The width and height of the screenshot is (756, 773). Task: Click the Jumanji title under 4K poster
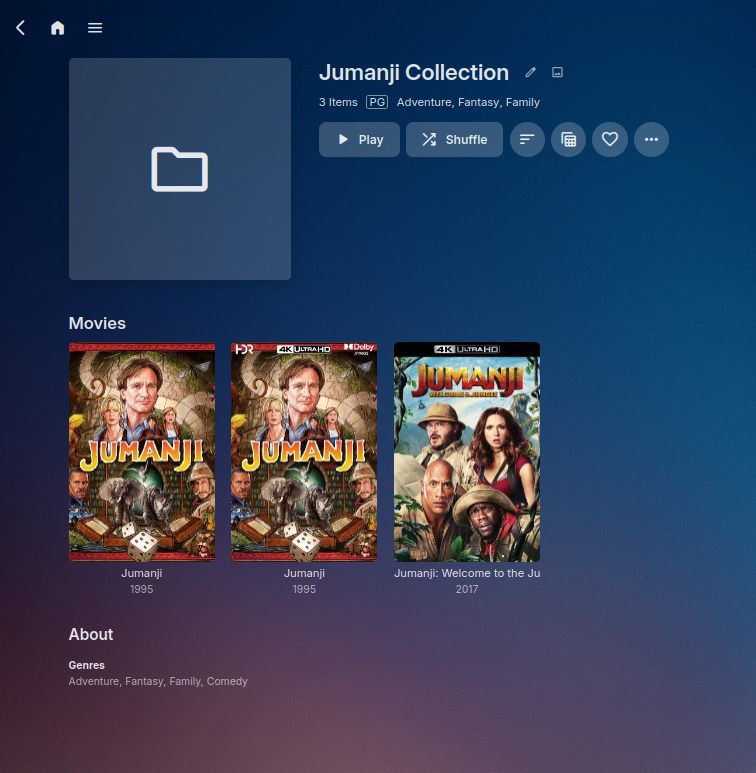(304, 573)
